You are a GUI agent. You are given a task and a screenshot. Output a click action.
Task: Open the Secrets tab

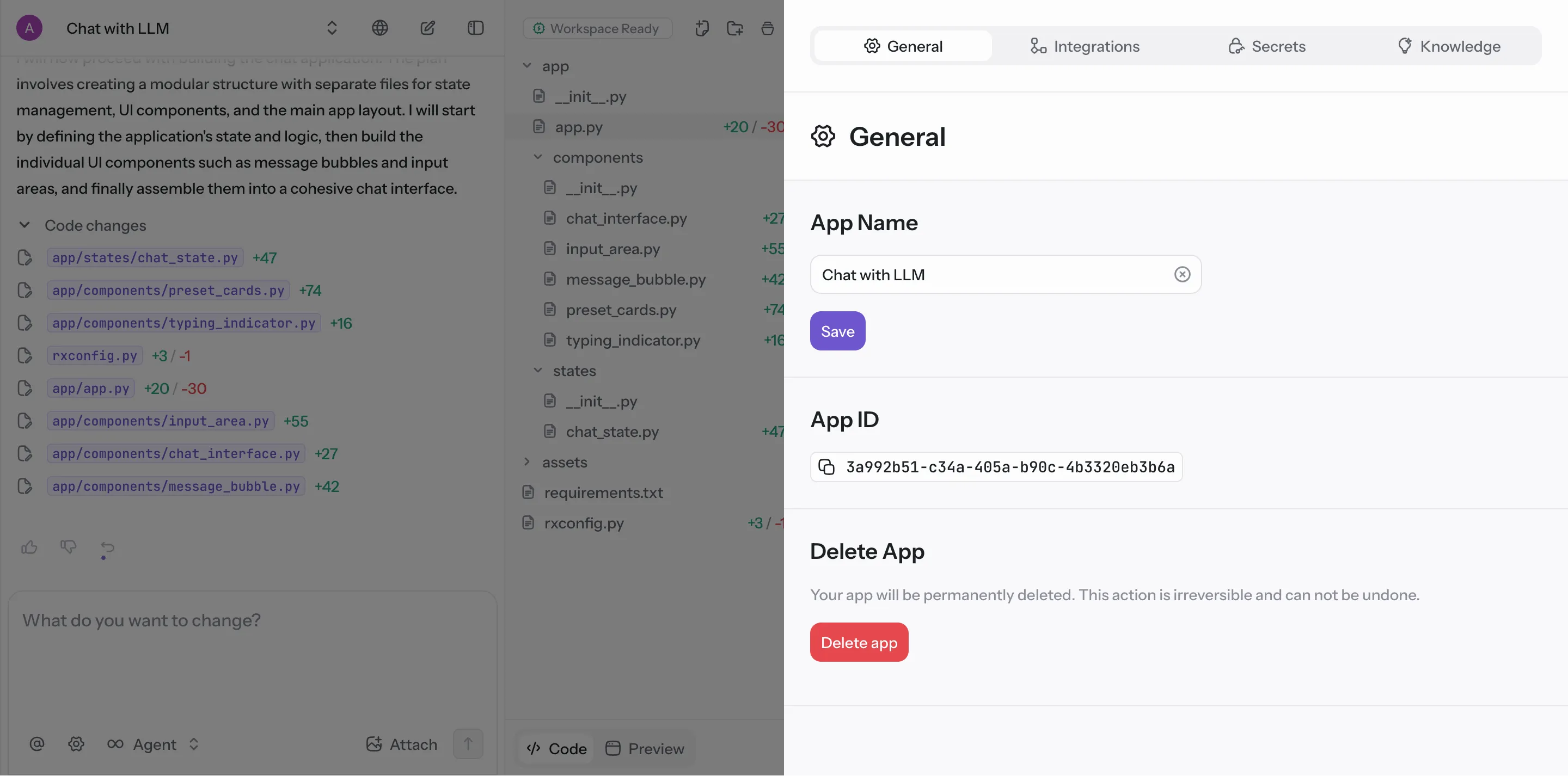(1267, 46)
